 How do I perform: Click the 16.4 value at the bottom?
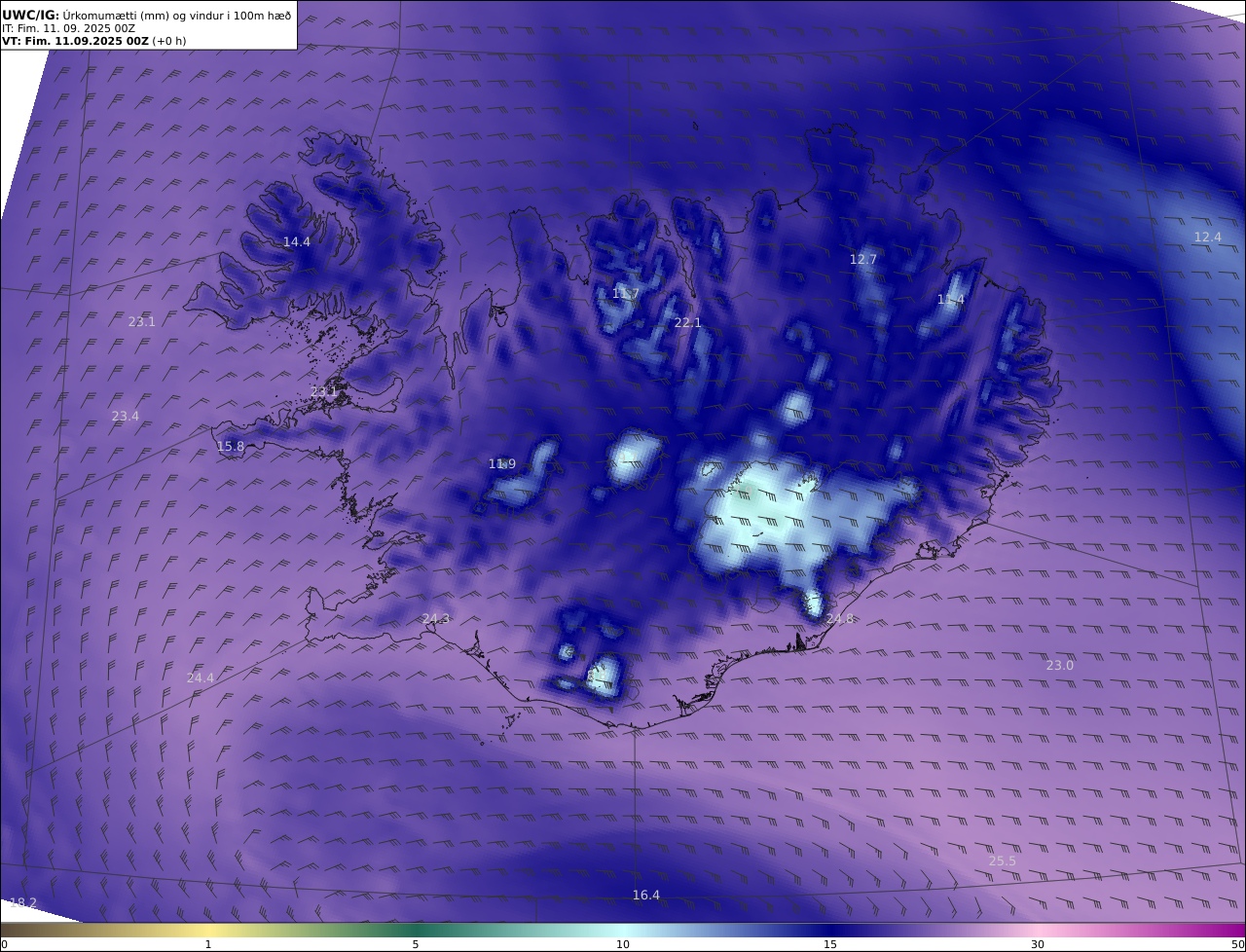pos(646,895)
